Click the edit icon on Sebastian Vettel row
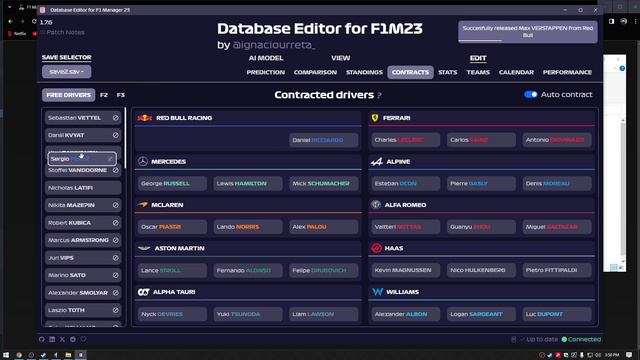This screenshot has width=640, height=360. click(x=116, y=118)
